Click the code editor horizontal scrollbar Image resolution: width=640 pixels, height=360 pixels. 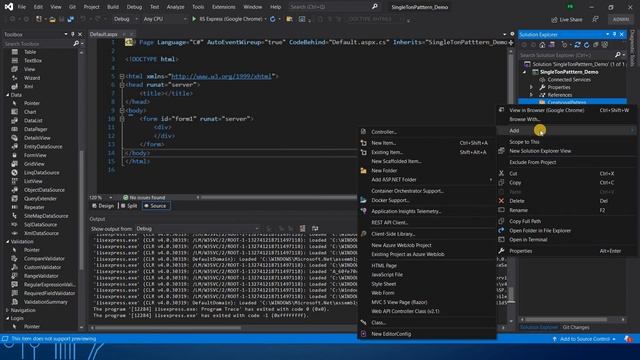click(x=278, y=198)
